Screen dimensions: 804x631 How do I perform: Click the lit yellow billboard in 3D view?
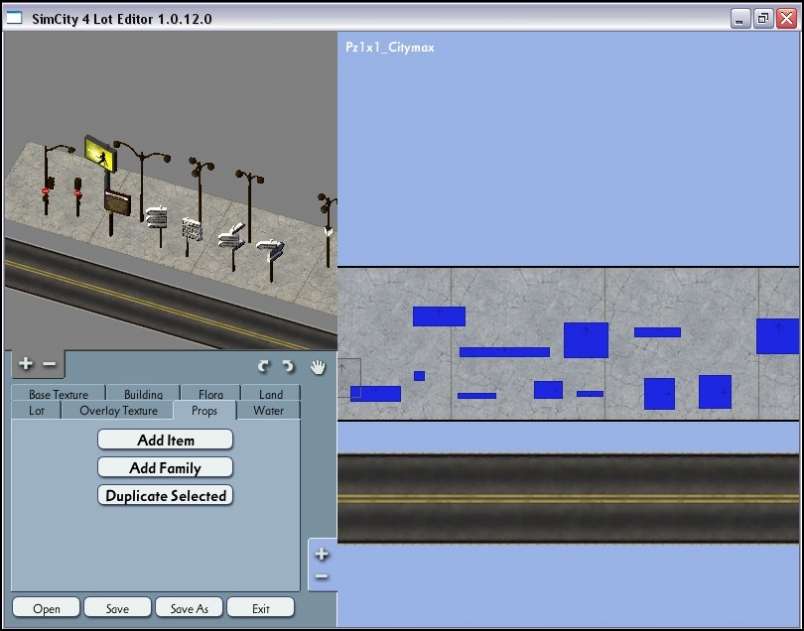point(98,151)
